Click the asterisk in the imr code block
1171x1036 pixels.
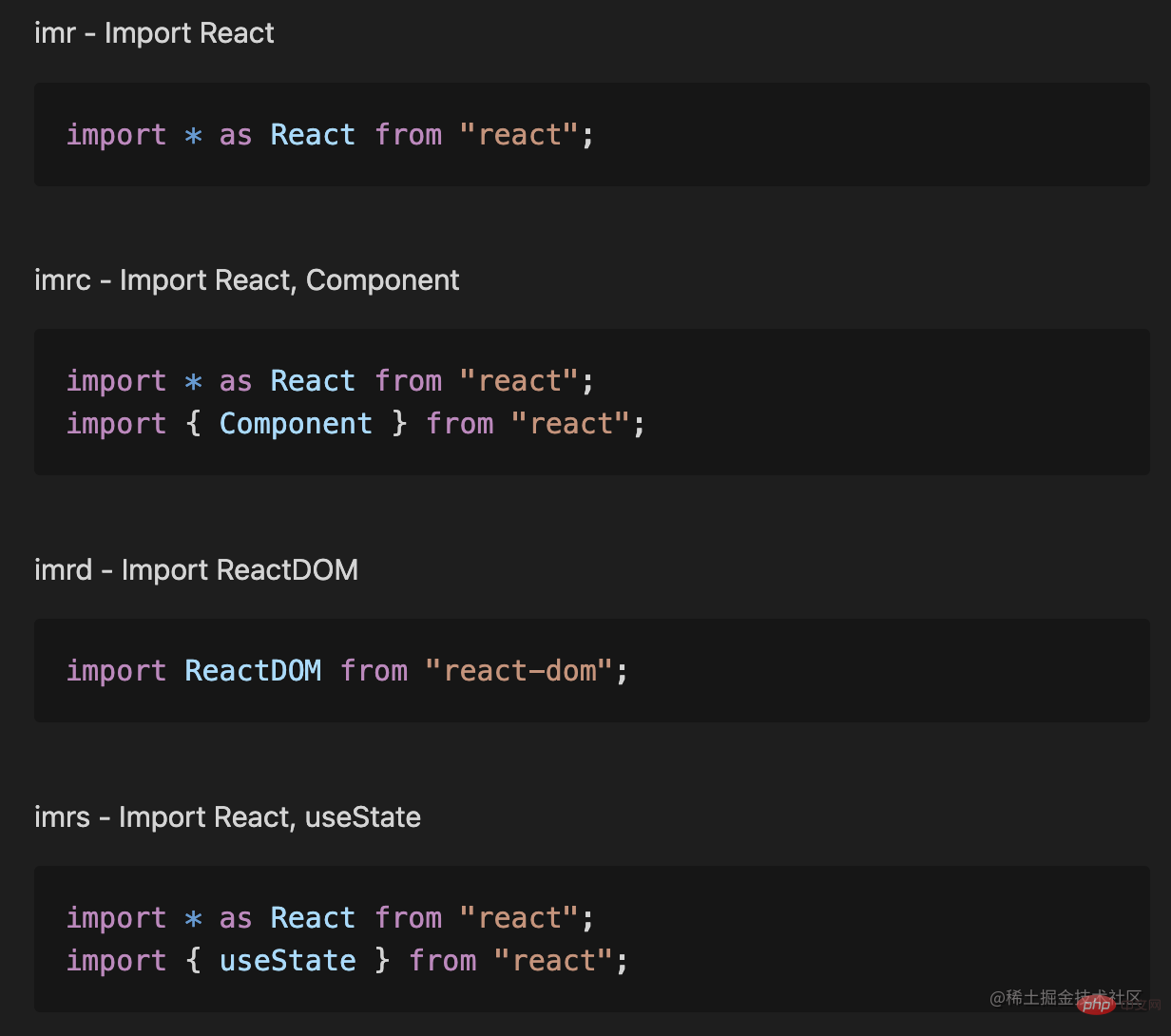tap(193, 135)
